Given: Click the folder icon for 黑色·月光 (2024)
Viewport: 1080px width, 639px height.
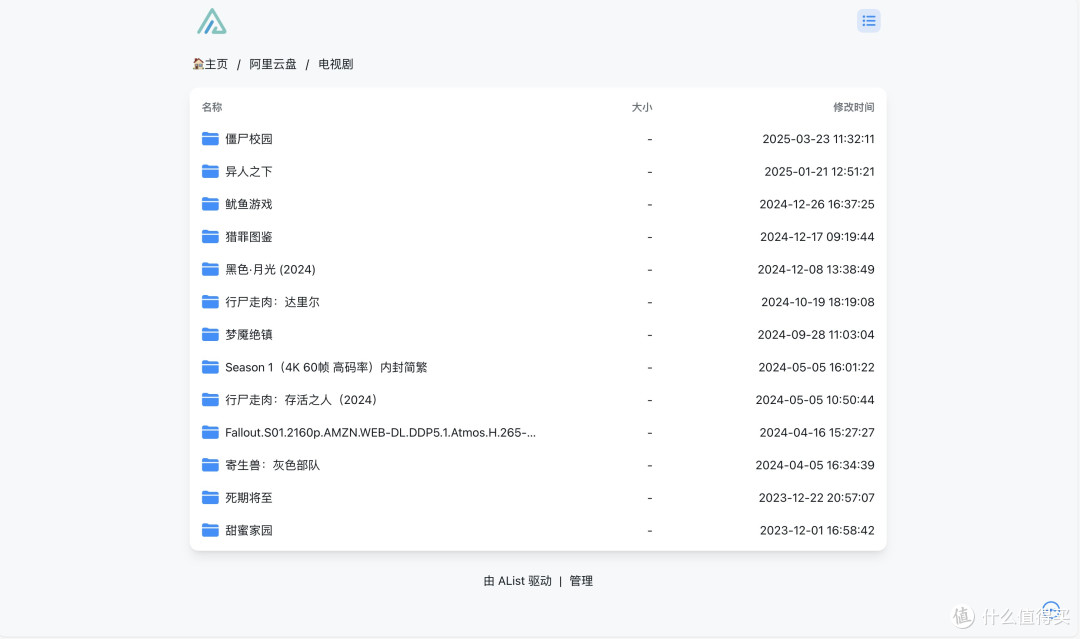Looking at the screenshot, I should pos(210,269).
